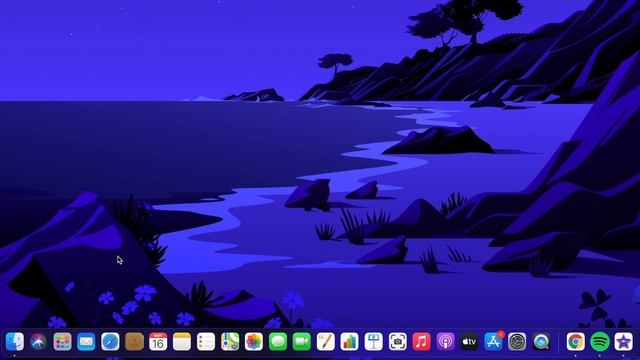Launch FaceTime from the Dock

pyautogui.click(x=302, y=342)
